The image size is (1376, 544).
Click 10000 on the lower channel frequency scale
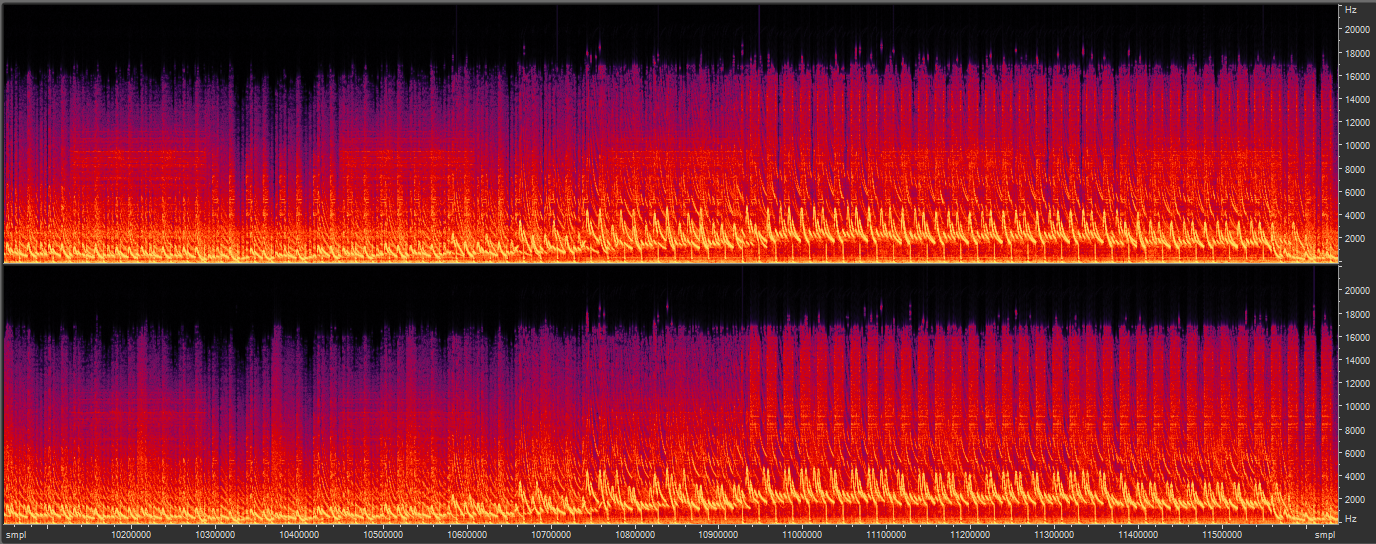coord(1357,407)
